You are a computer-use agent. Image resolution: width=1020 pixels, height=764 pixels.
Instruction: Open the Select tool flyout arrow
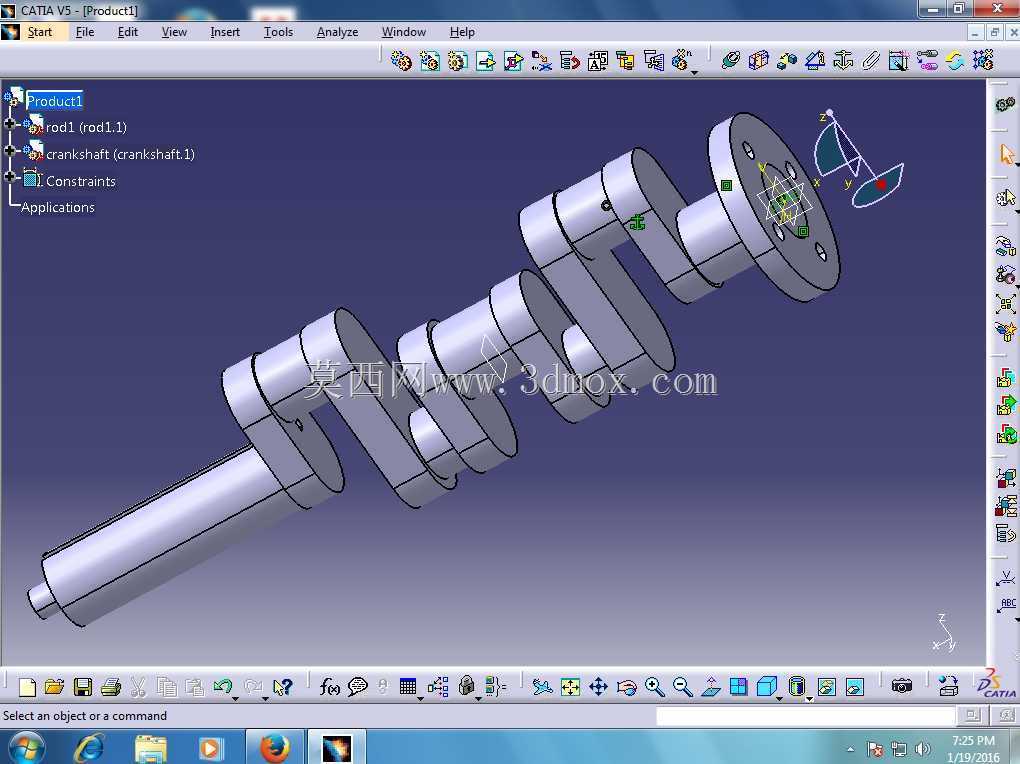point(1016,165)
